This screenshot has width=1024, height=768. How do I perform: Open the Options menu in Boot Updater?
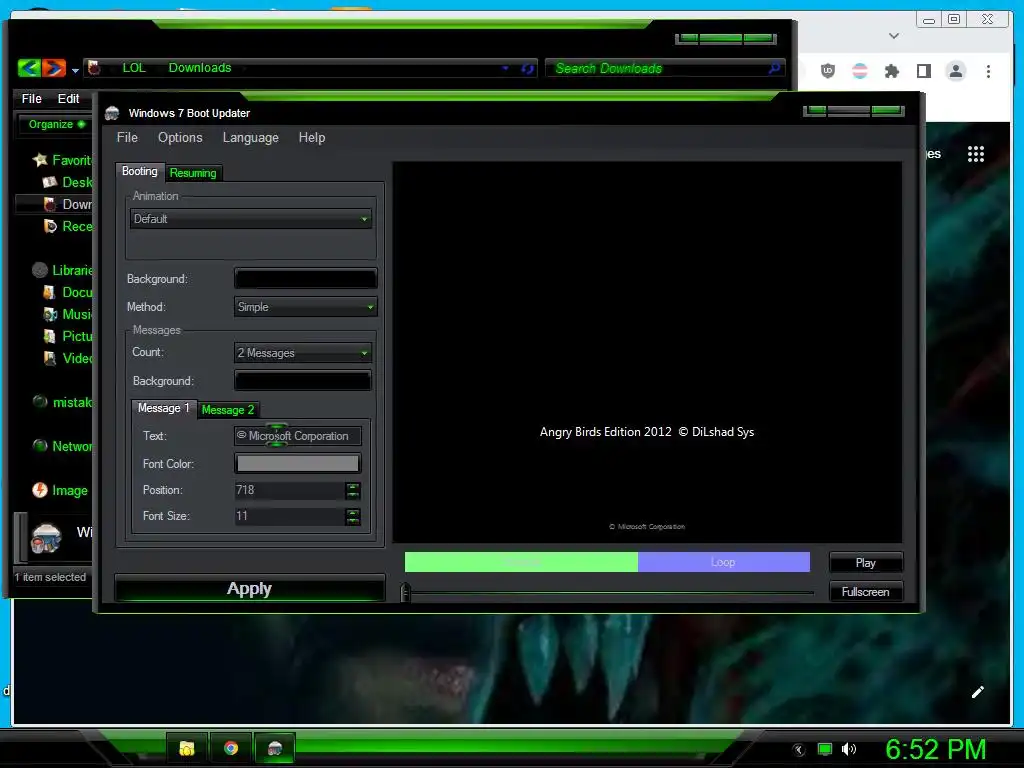(180, 138)
